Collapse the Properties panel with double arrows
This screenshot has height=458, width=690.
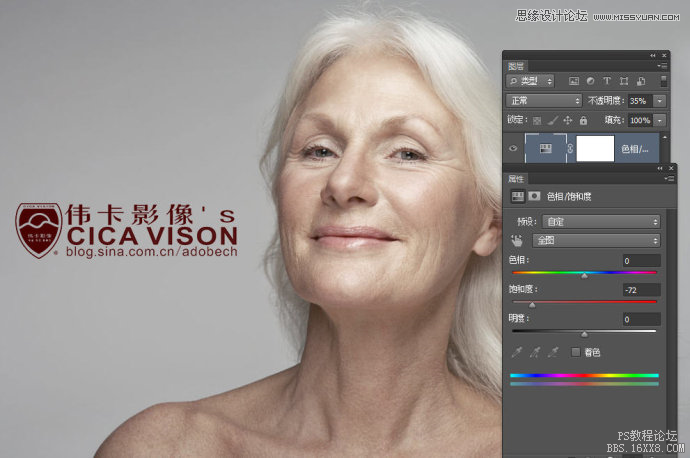(x=660, y=168)
